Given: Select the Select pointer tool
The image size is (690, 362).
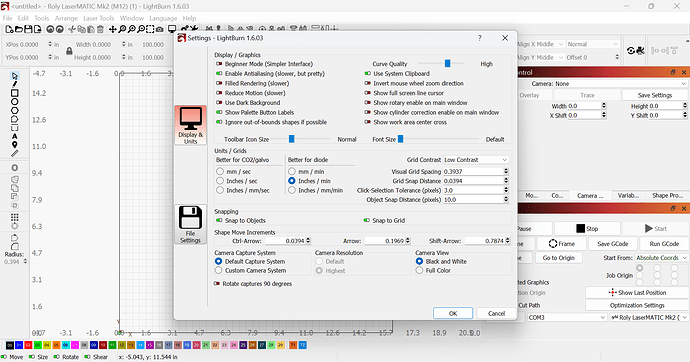Looking at the screenshot, I should (15, 75).
